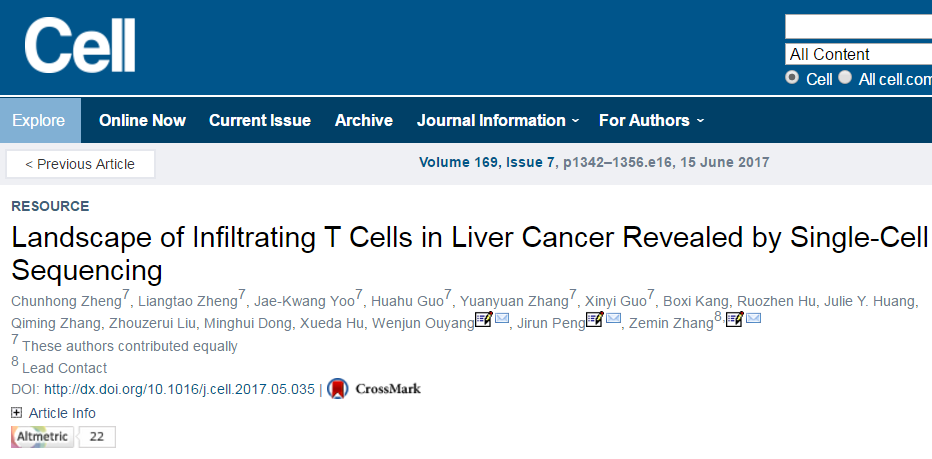Open the Altmetric score badge
The height and width of the screenshot is (459, 932).
pos(63,437)
